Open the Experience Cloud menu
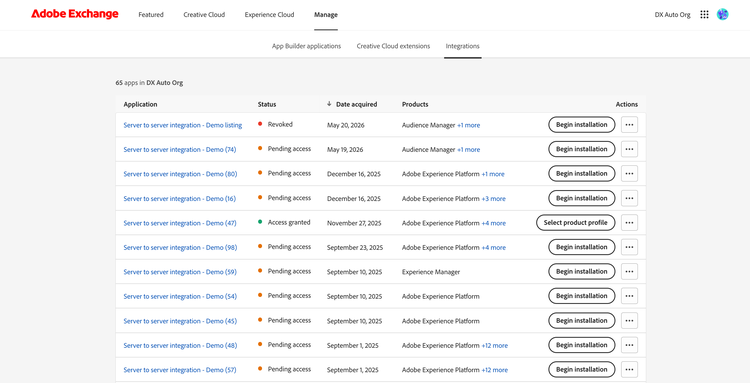The height and width of the screenshot is (383, 750). 269,15
